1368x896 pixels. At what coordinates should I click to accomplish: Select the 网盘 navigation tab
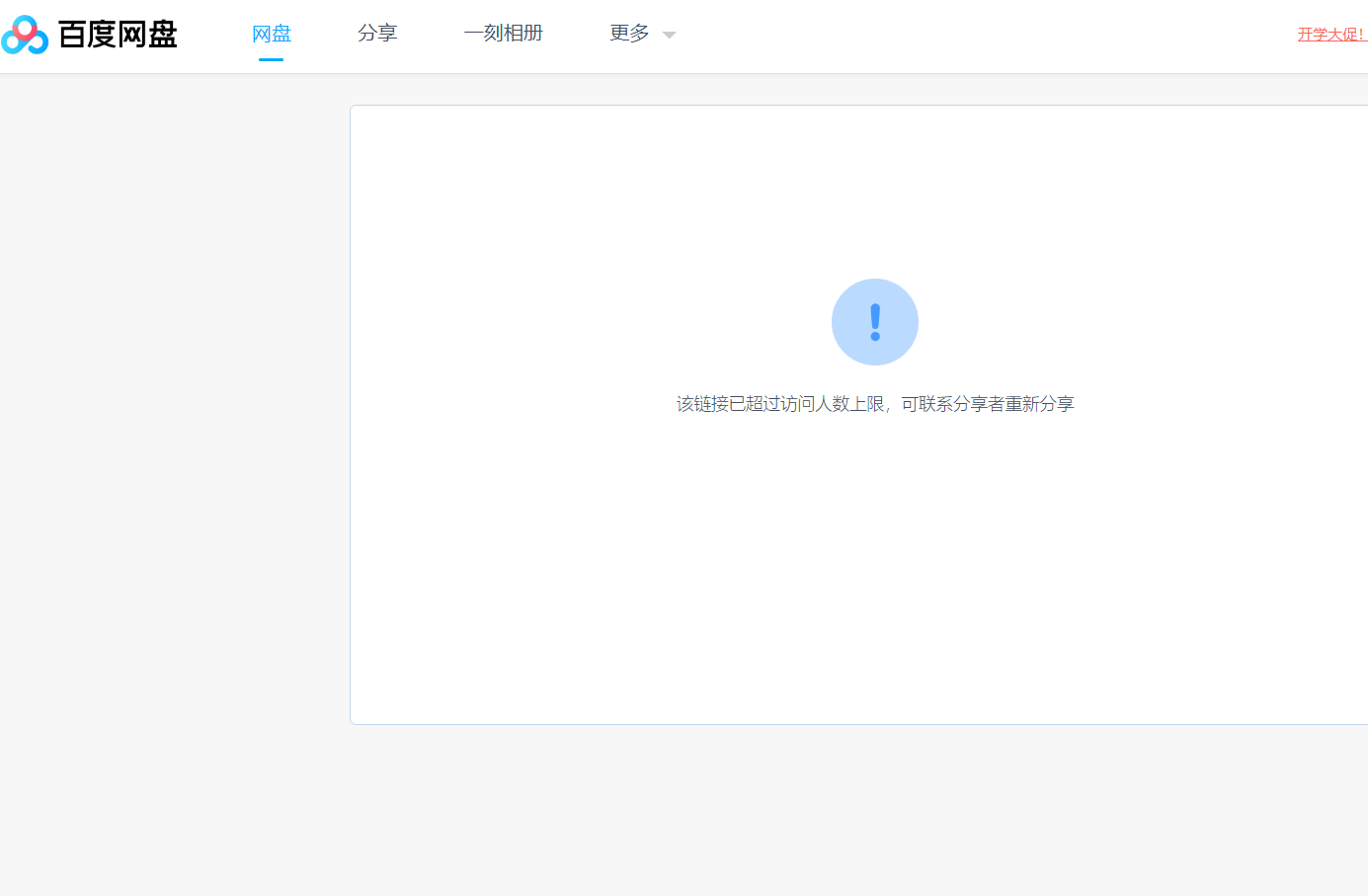[x=272, y=33]
